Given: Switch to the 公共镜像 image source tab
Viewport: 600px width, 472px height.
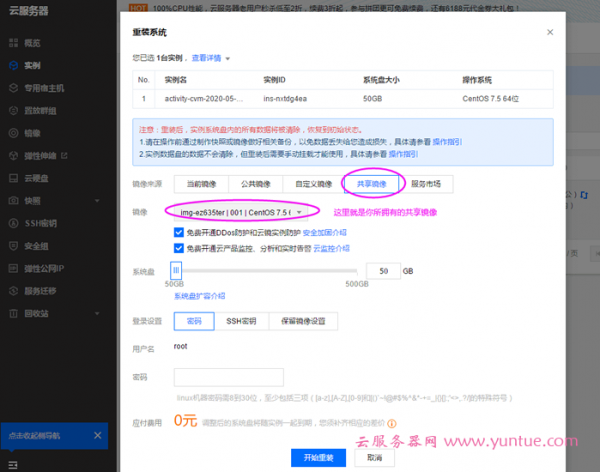Looking at the screenshot, I should click(255, 184).
